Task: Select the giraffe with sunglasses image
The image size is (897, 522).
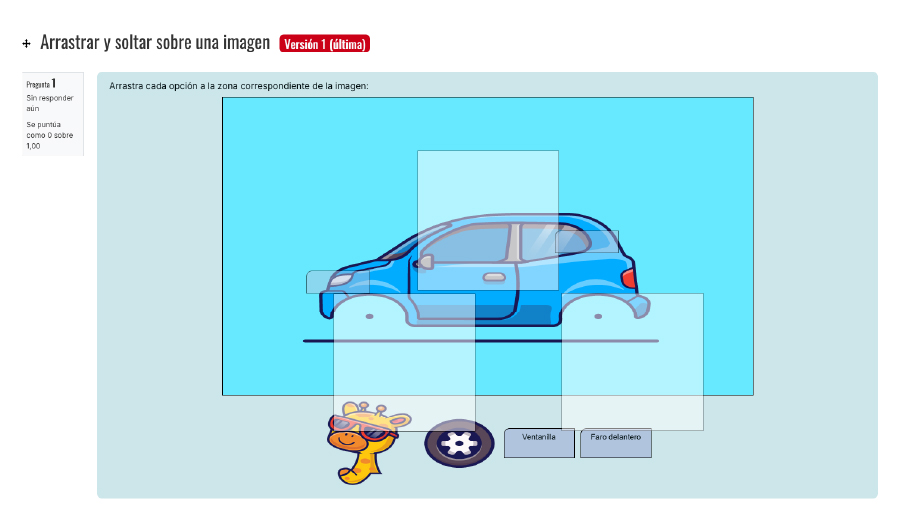Action: coord(366,442)
